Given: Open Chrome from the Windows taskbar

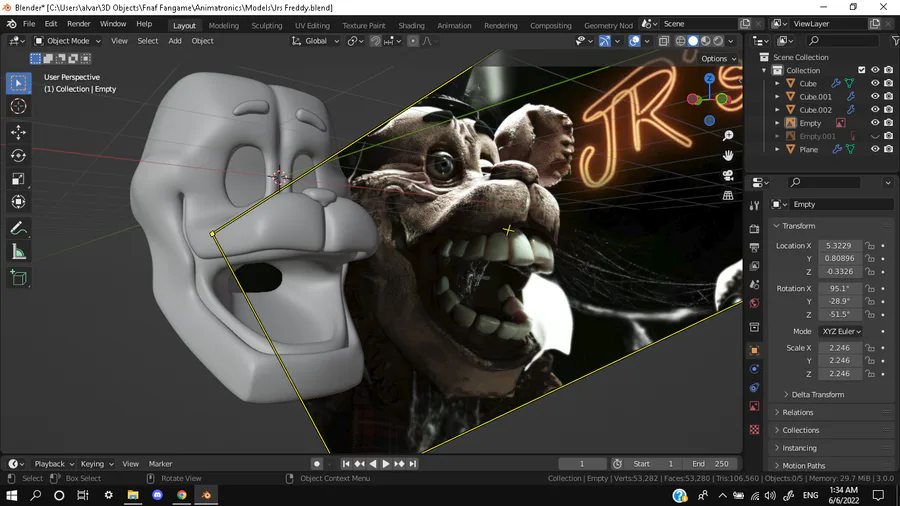Looking at the screenshot, I should [181, 495].
